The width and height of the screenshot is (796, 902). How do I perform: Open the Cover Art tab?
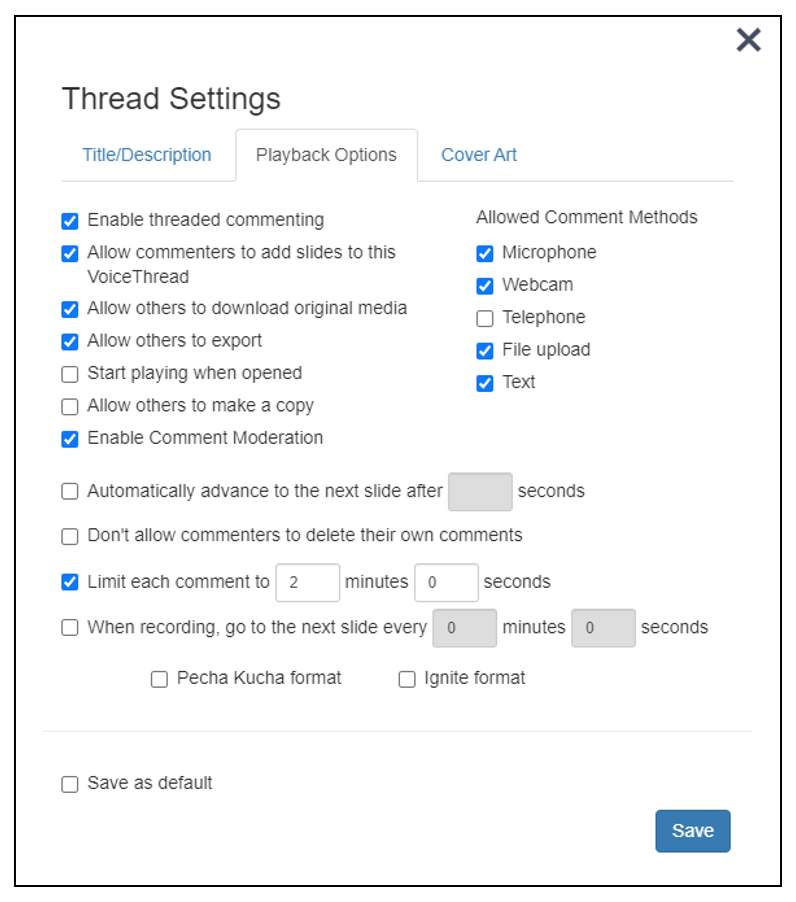(x=478, y=155)
